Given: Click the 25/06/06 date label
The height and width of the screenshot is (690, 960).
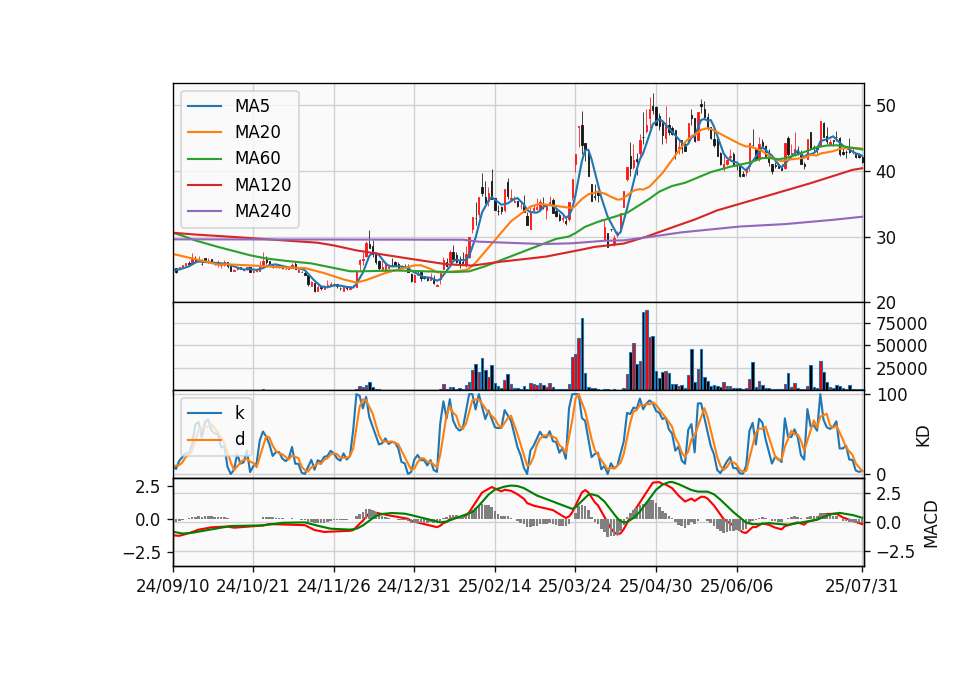Looking at the screenshot, I should click(737, 586).
